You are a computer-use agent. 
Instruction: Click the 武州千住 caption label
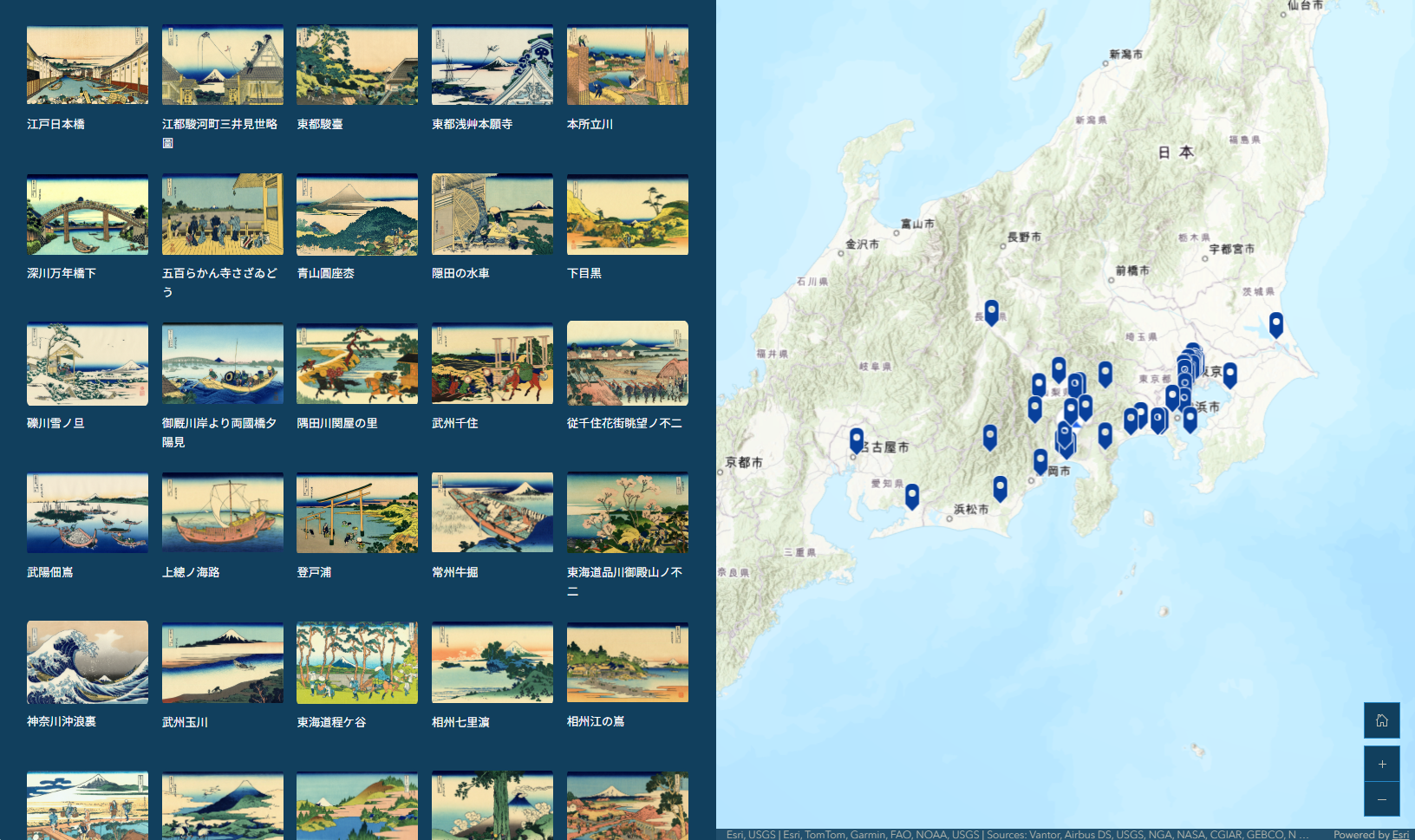pyautogui.click(x=455, y=423)
